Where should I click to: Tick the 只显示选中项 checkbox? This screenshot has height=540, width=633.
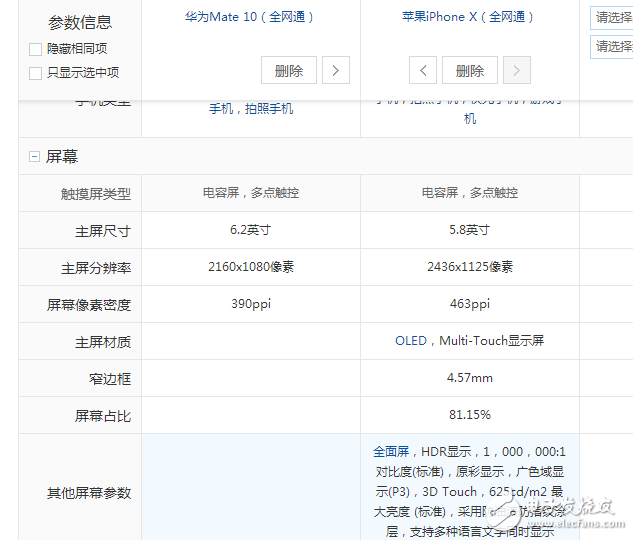[x=36, y=73]
